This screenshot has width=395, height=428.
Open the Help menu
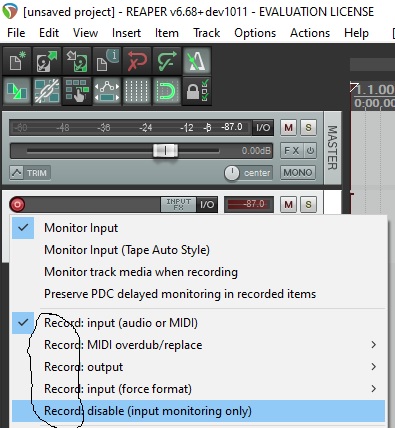coord(356,33)
